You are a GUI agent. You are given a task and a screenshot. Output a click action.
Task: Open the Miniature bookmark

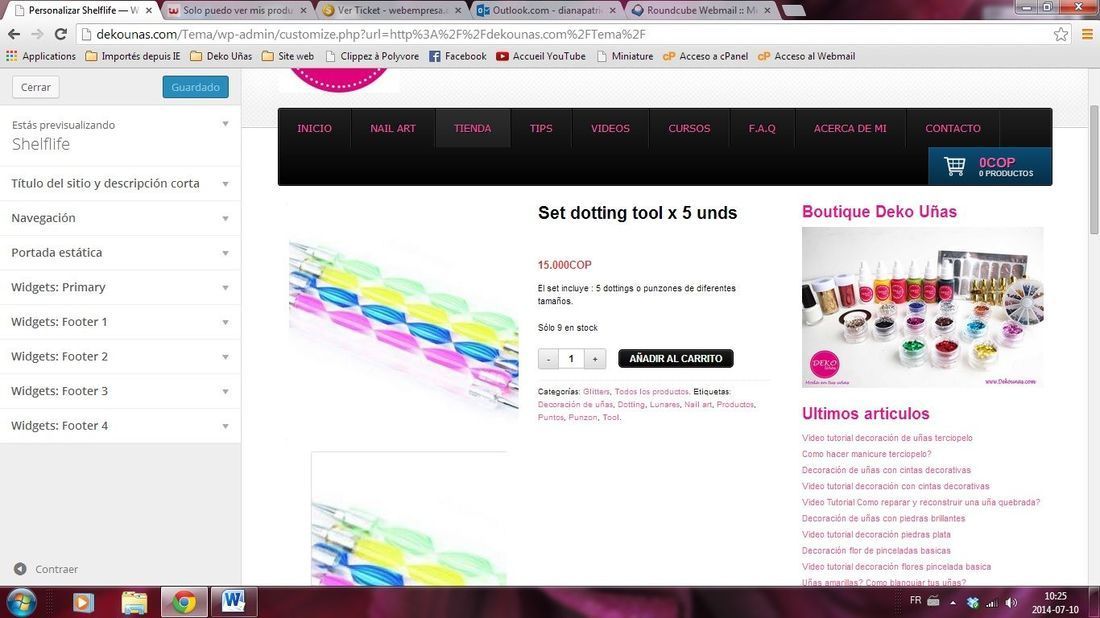click(x=624, y=56)
